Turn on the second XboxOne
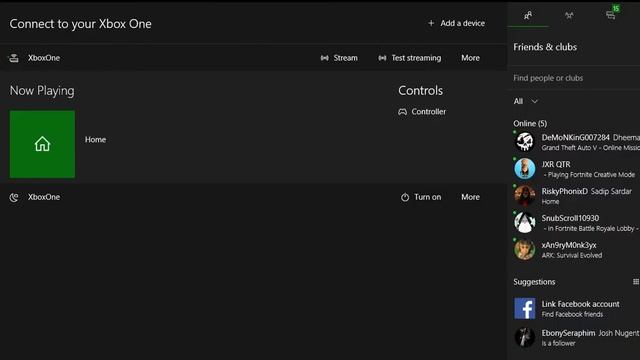Screen dimensions: 640x360 421,197
